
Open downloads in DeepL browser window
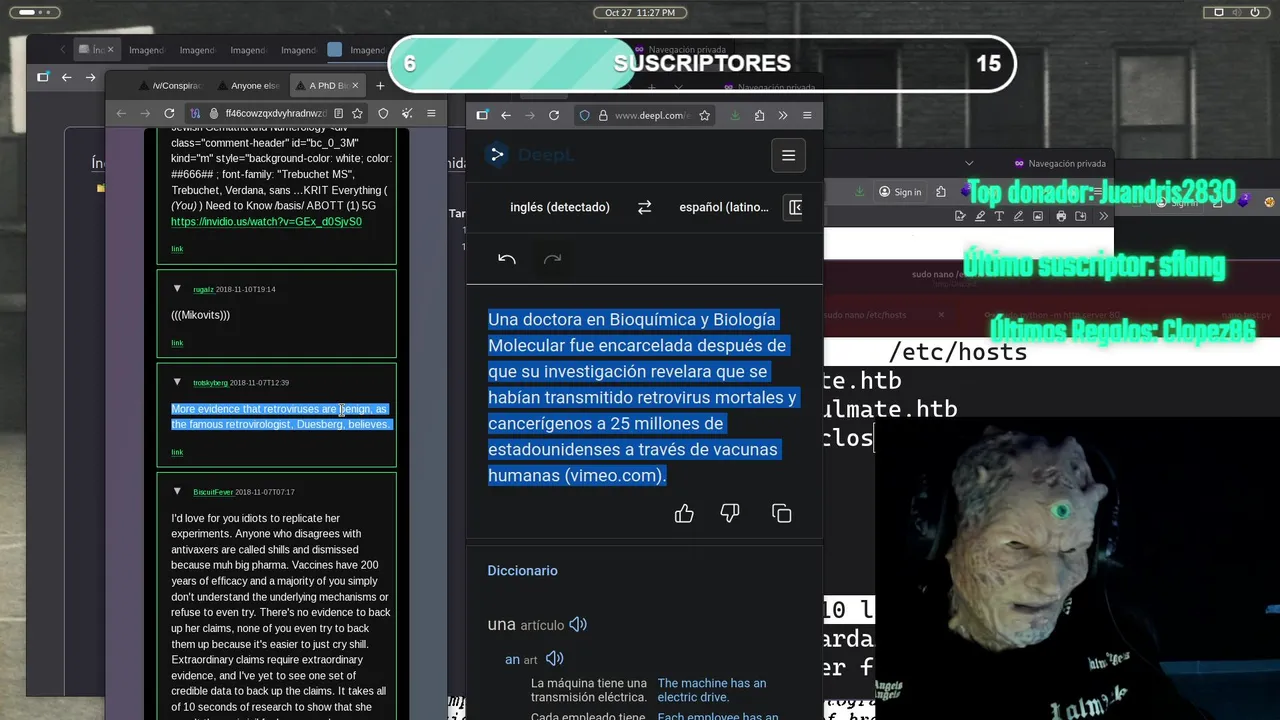[x=735, y=115]
